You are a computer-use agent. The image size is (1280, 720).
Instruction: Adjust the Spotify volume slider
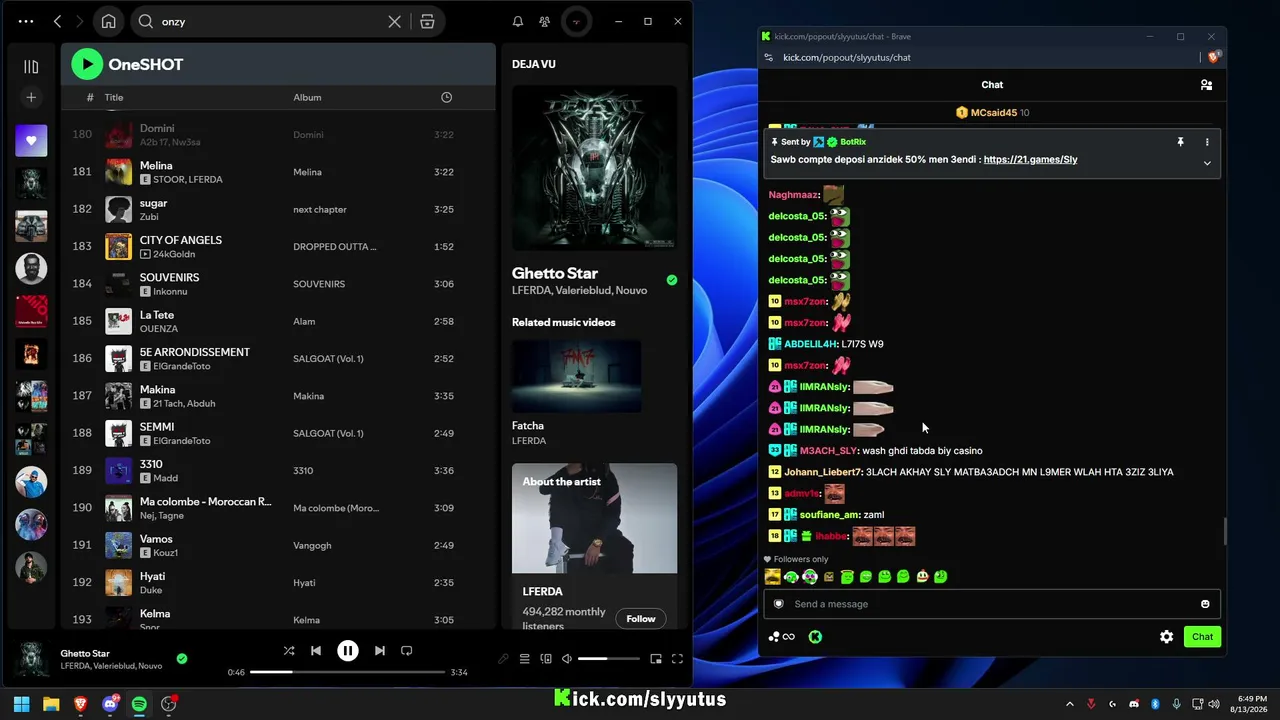tap(608, 659)
